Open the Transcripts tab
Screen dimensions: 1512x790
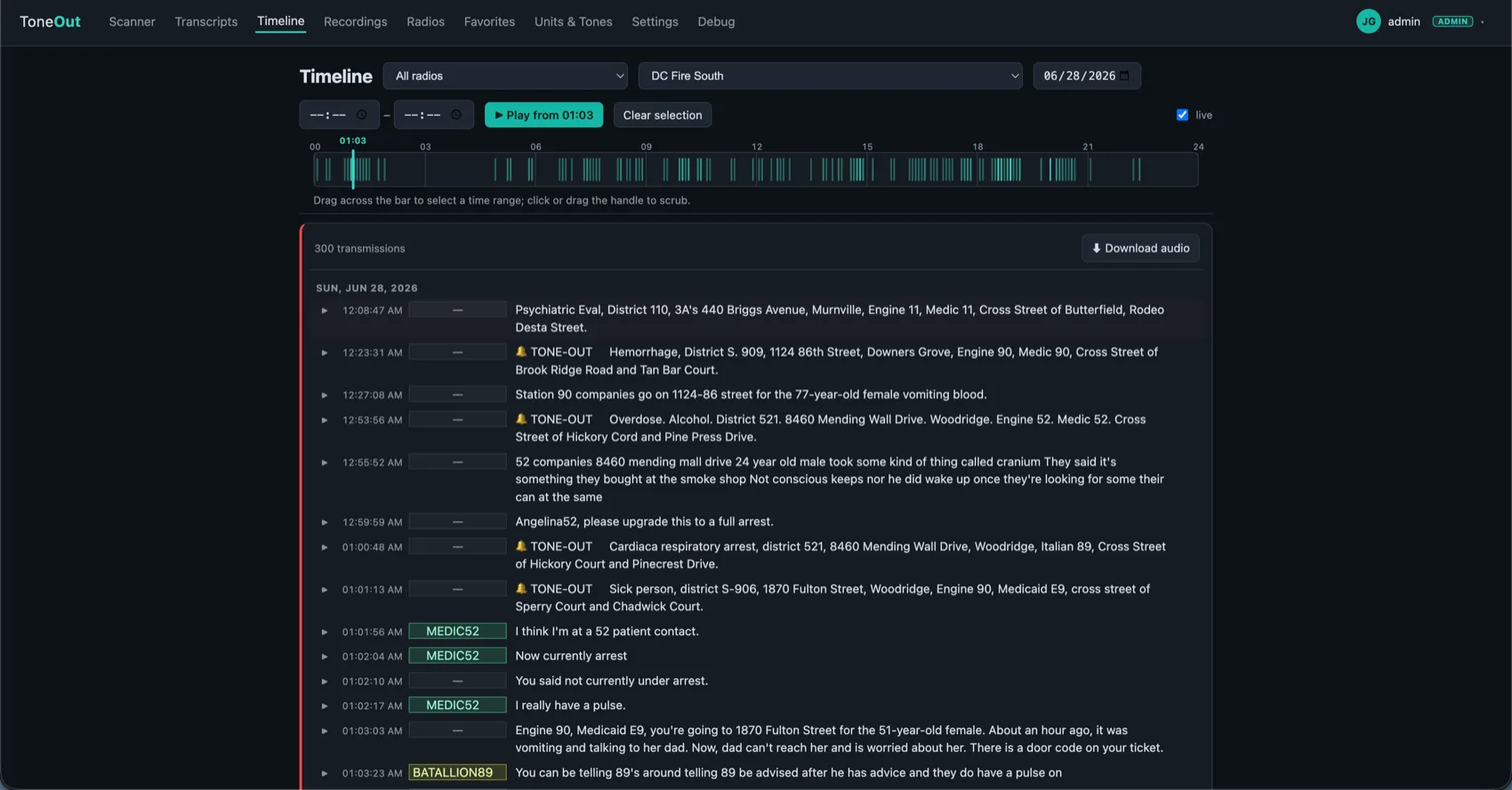click(x=206, y=21)
